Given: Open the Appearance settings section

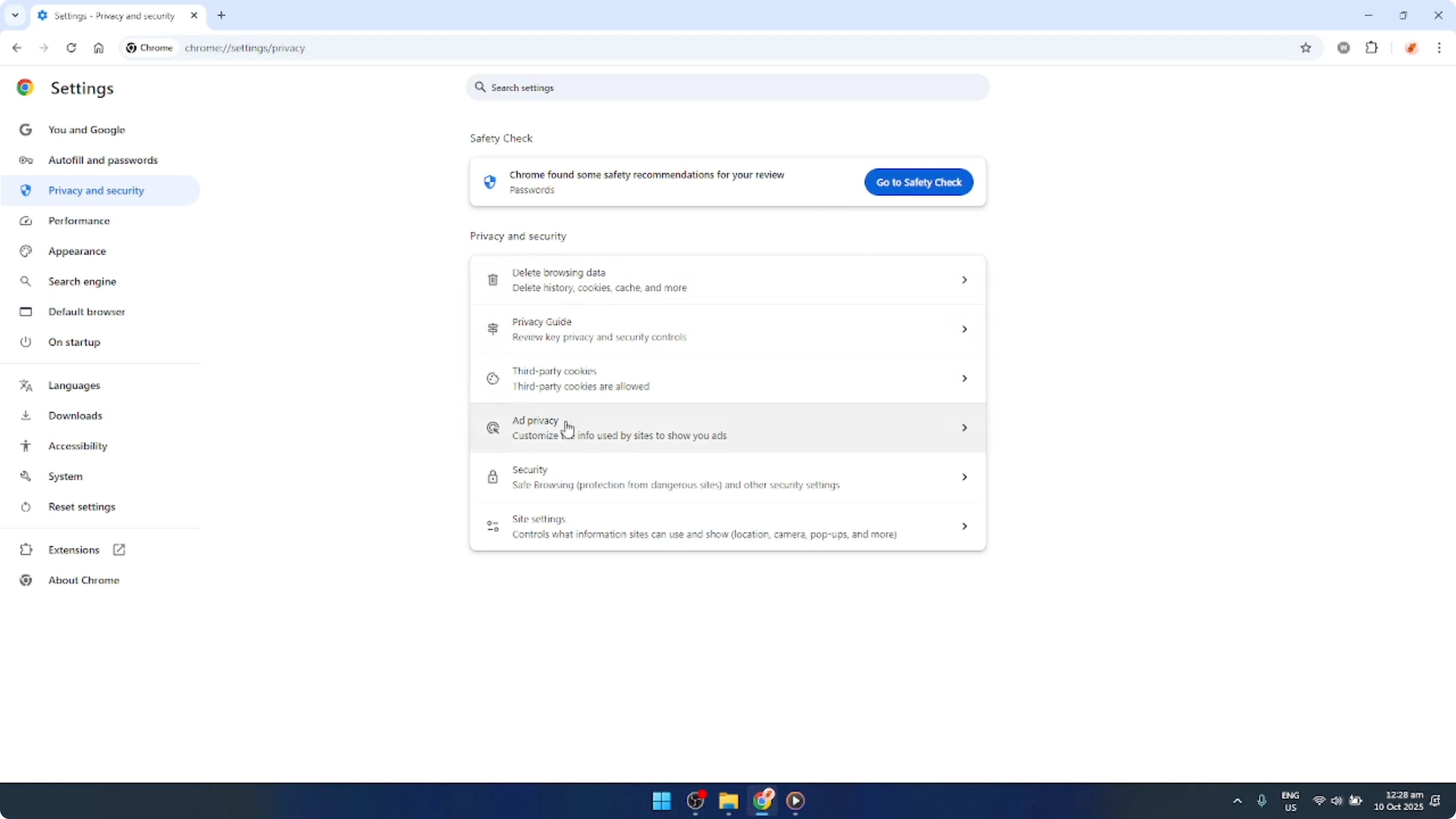Looking at the screenshot, I should click(x=77, y=251).
